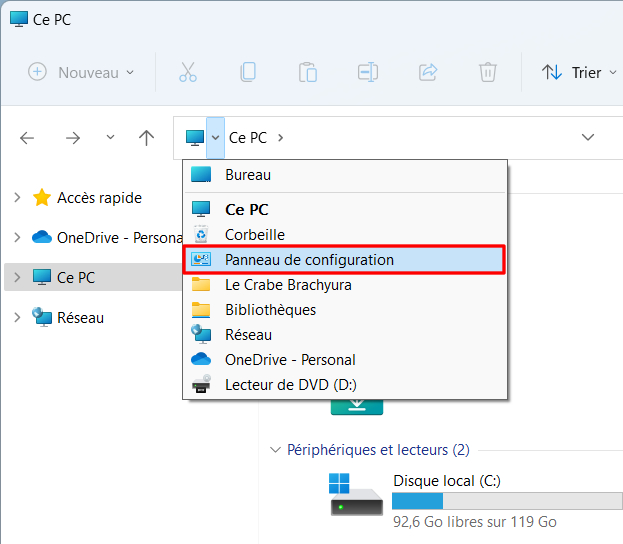The width and height of the screenshot is (623, 544).
Task: Select Lecteur de DVD (D:) entry
Action: tap(345, 385)
